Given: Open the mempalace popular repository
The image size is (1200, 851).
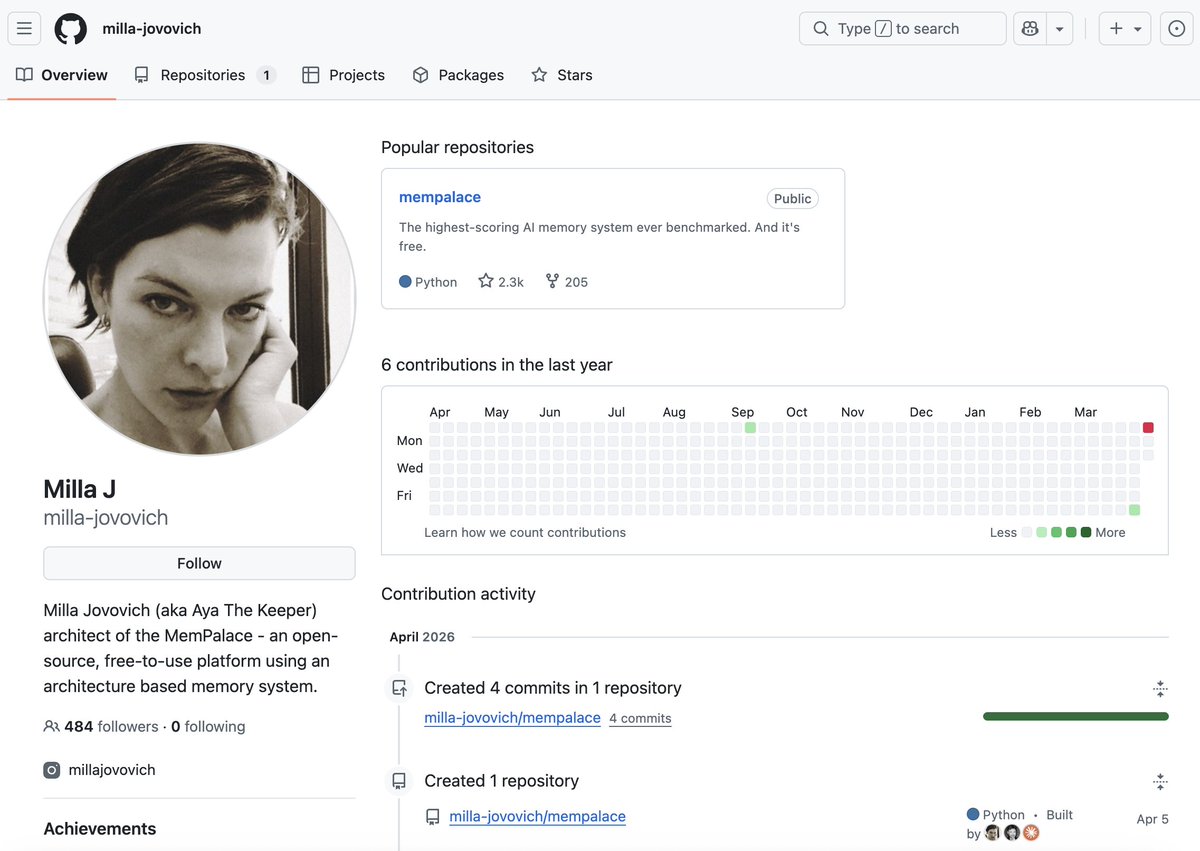Looking at the screenshot, I should [x=440, y=197].
